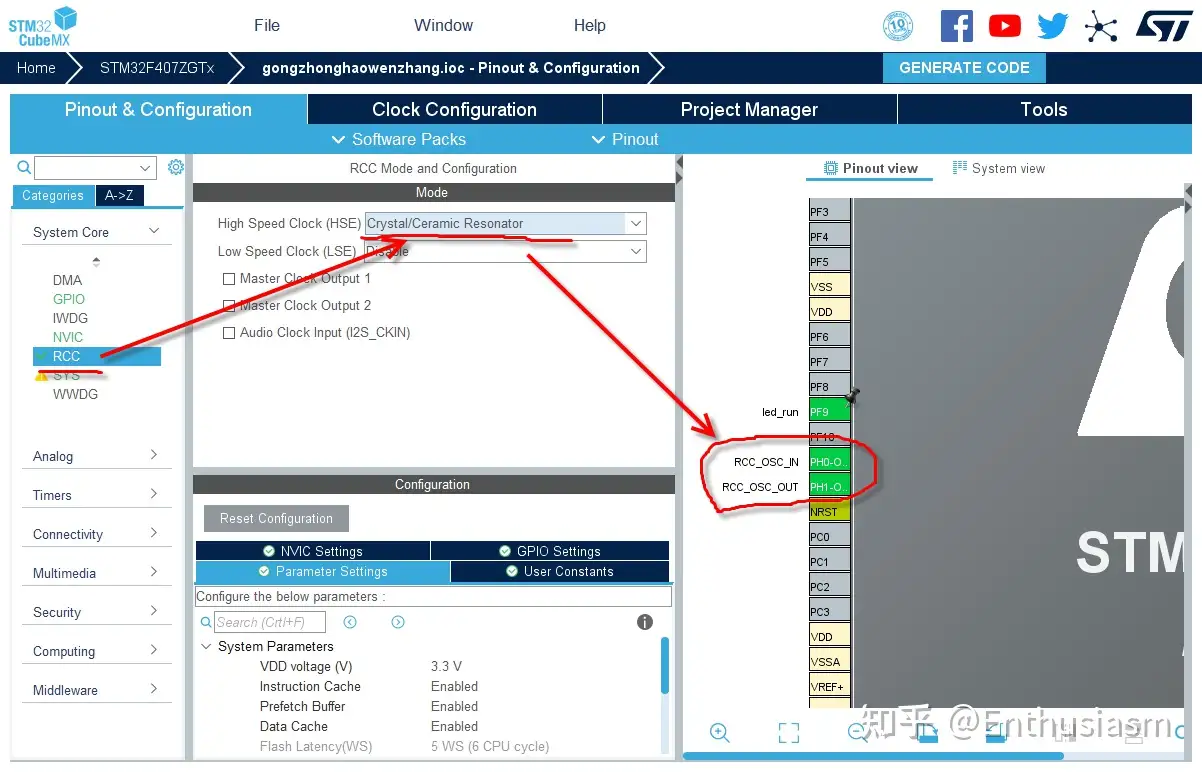Click the 10-year anniversary badge icon
The image size is (1202, 772).
[x=898, y=26]
